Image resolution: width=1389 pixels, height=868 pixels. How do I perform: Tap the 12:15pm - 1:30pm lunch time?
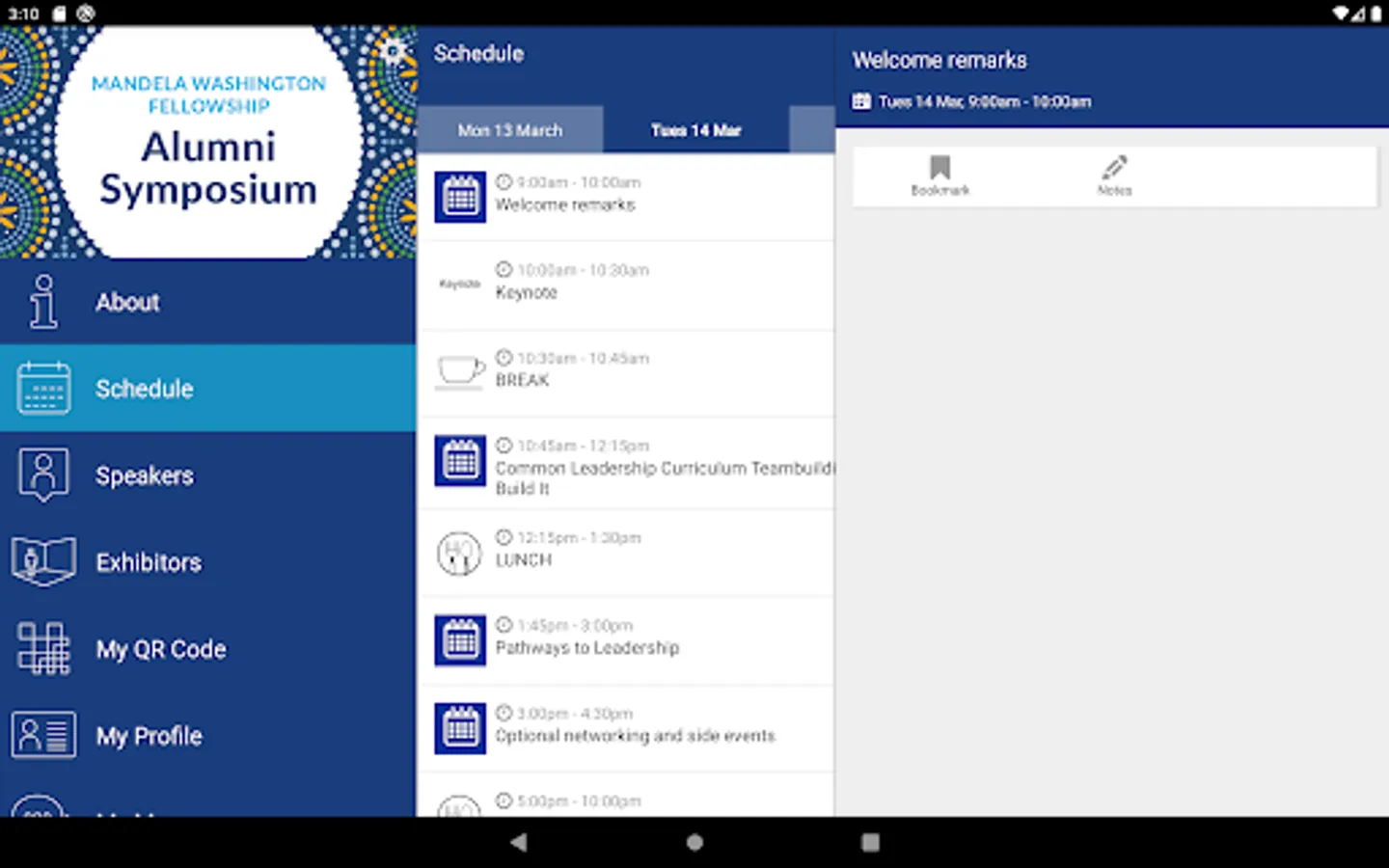(x=579, y=537)
